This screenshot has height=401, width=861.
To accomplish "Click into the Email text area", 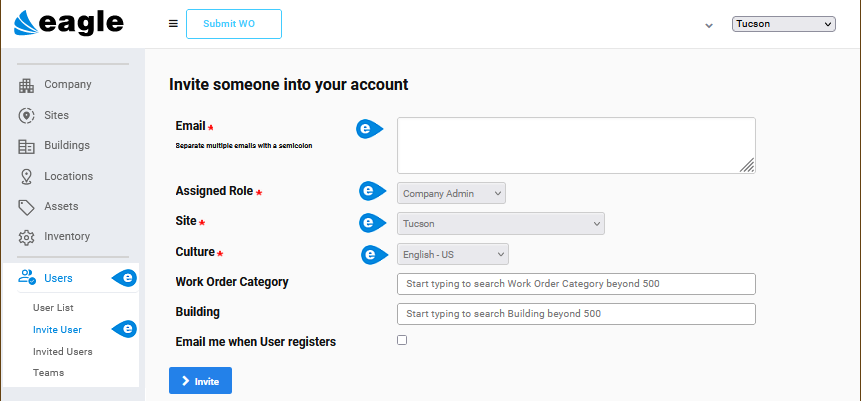I will point(575,145).
